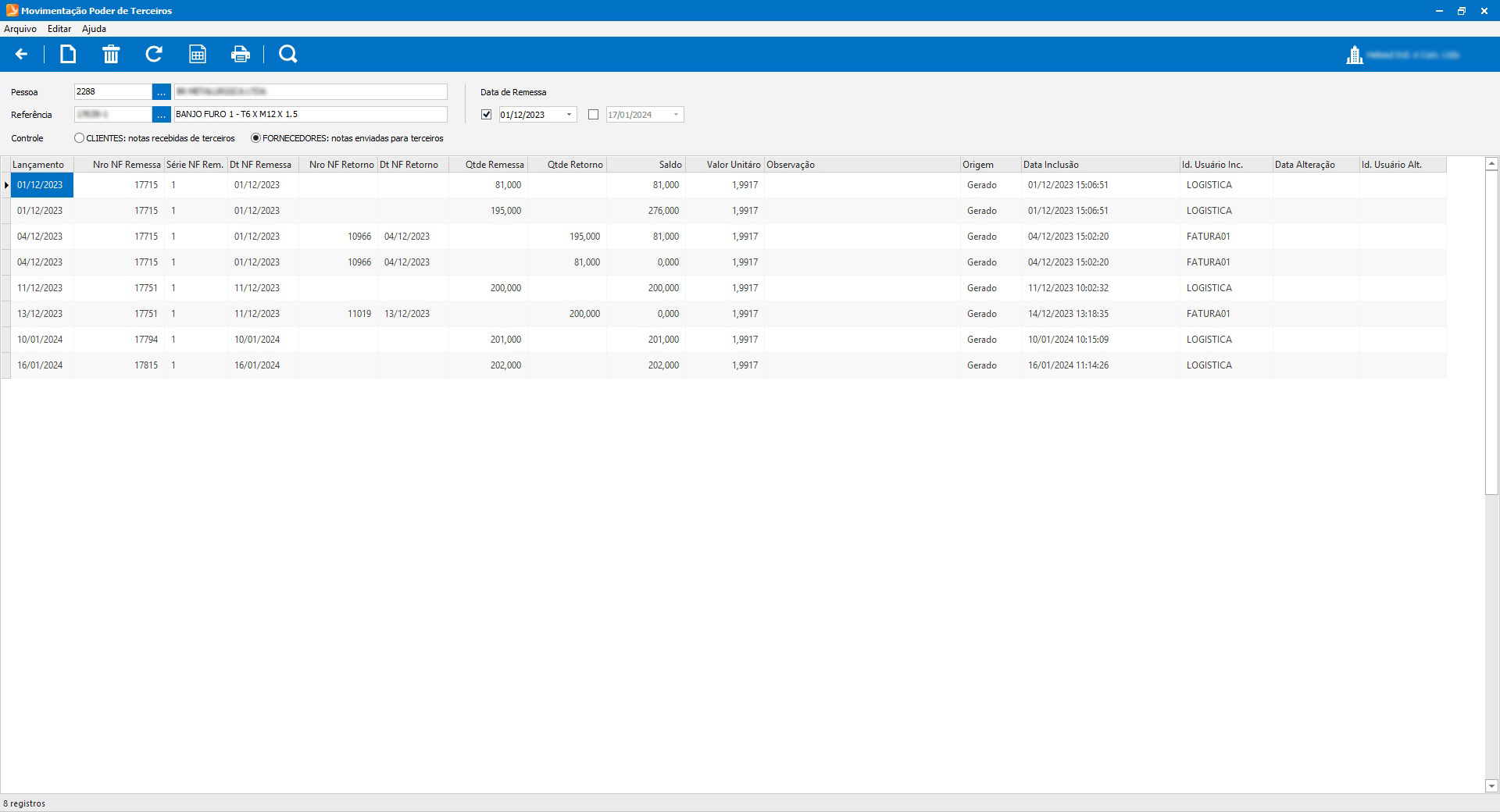Screen dimensions: 1500x812
Task: Click inclusion timestamp 14/12/2023 13:18:35
Action: coord(1101,314)
